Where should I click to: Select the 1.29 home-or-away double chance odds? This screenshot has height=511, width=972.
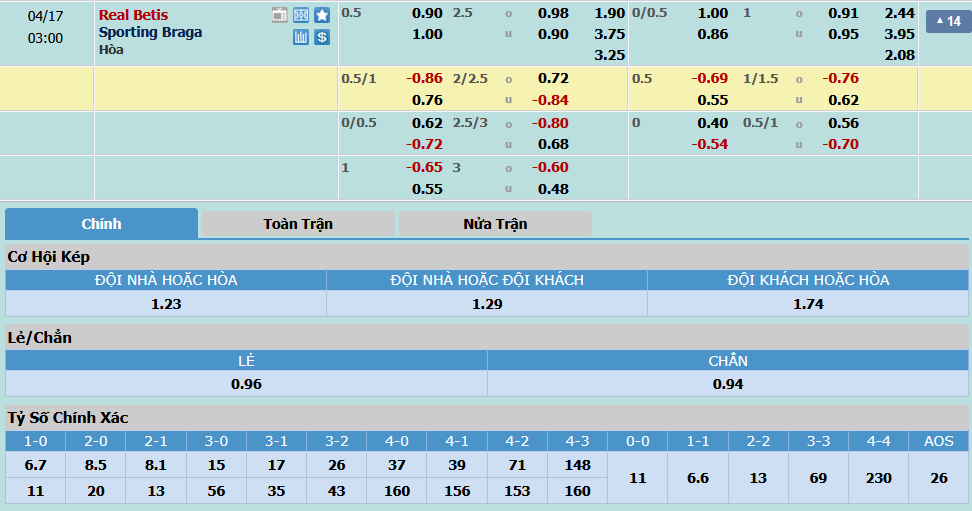pyautogui.click(x=487, y=304)
